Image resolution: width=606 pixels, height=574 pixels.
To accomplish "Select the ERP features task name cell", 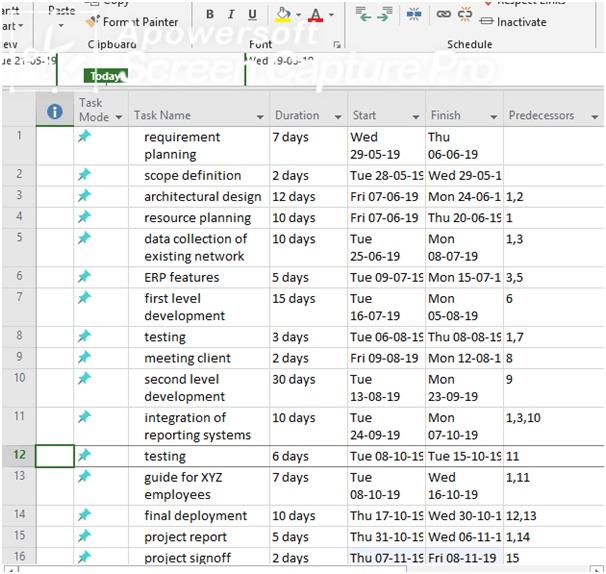I will [x=182, y=277].
